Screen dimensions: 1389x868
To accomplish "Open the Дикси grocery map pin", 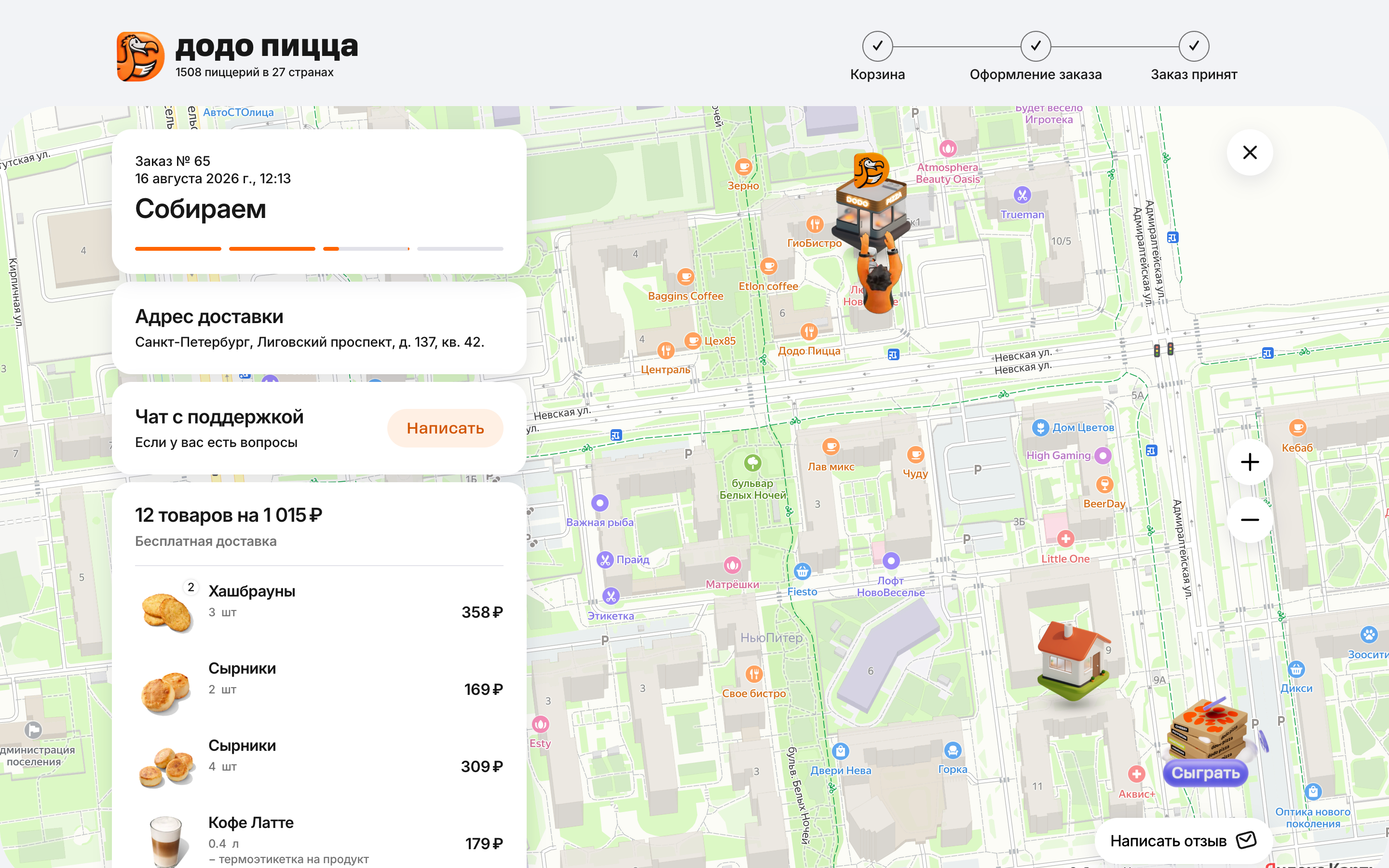I will pyautogui.click(x=1296, y=669).
